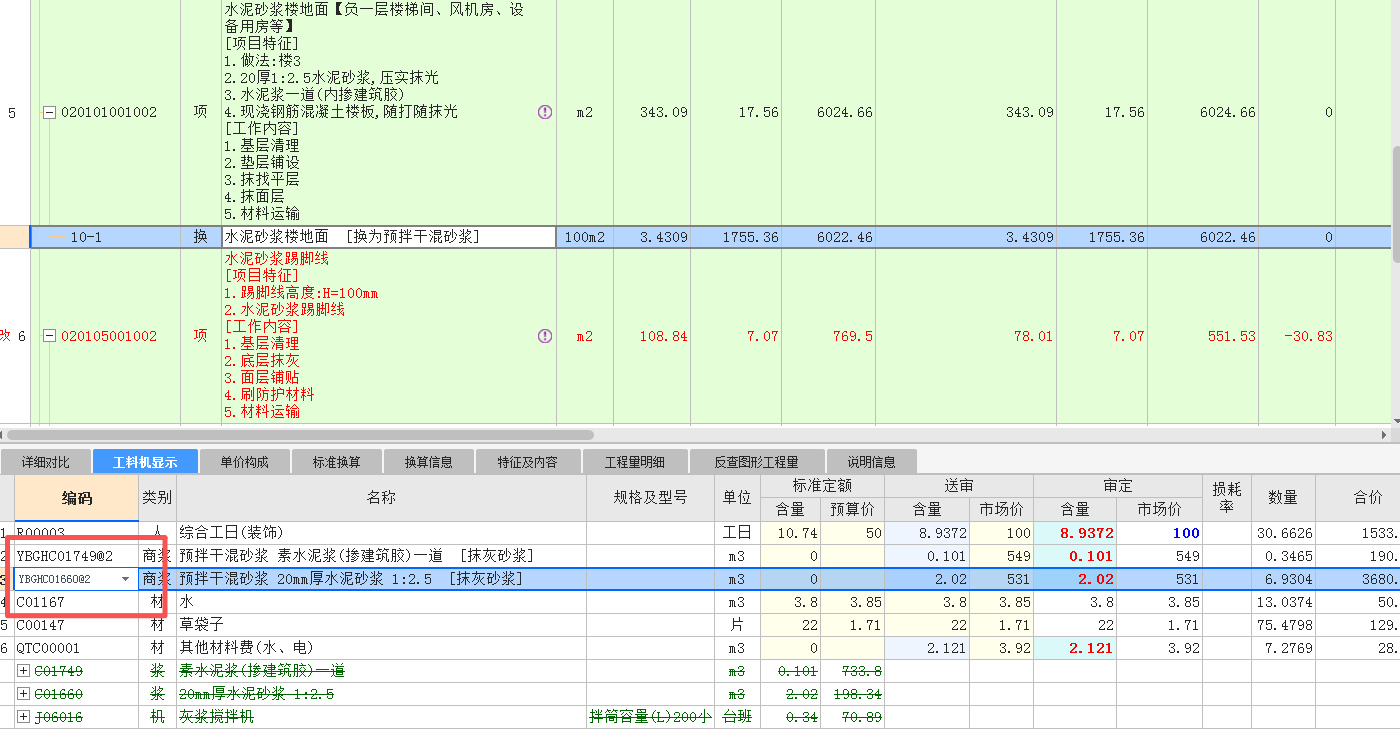The width and height of the screenshot is (1400, 750).
Task: Switch to the 详细对比 tab
Action: tap(46, 462)
